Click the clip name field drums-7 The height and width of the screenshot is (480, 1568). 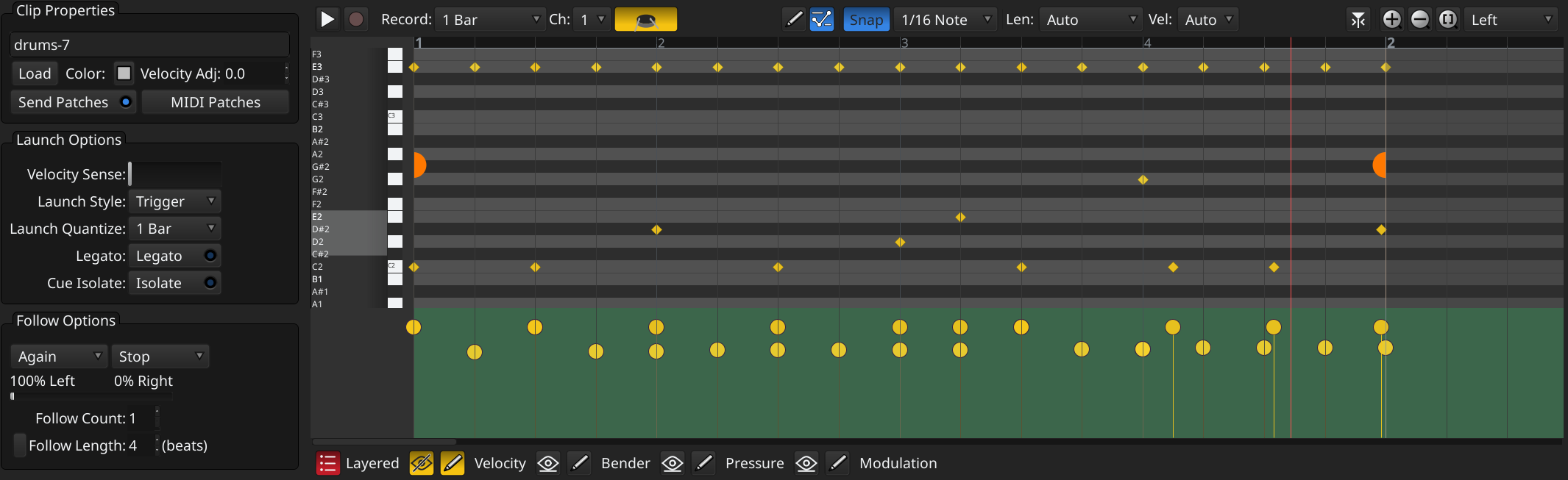pos(149,45)
